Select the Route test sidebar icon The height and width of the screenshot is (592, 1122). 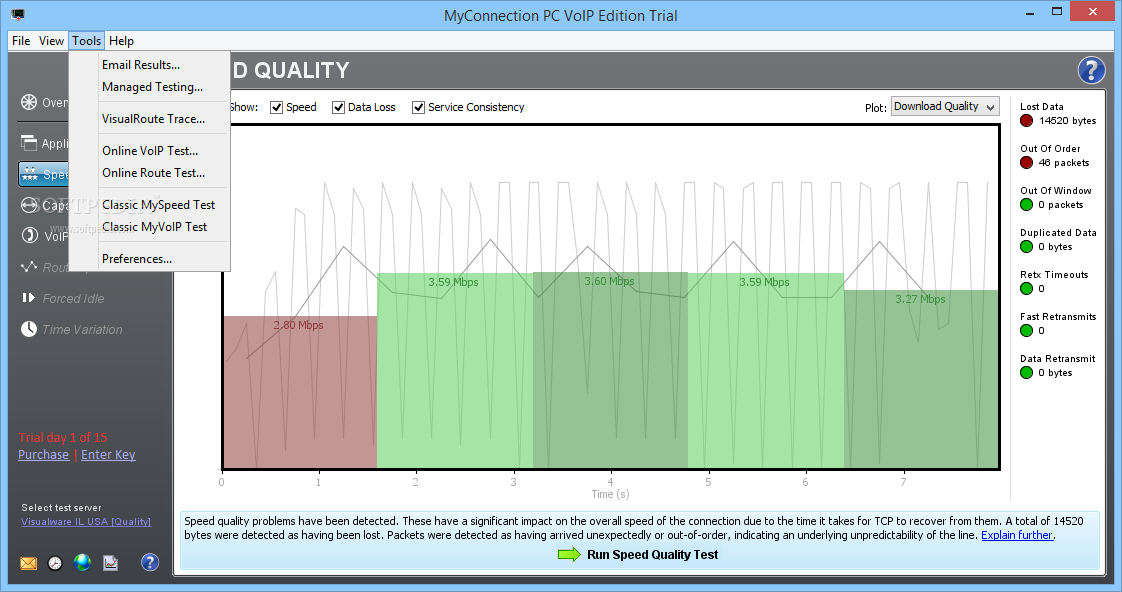click(x=29, y=267)
